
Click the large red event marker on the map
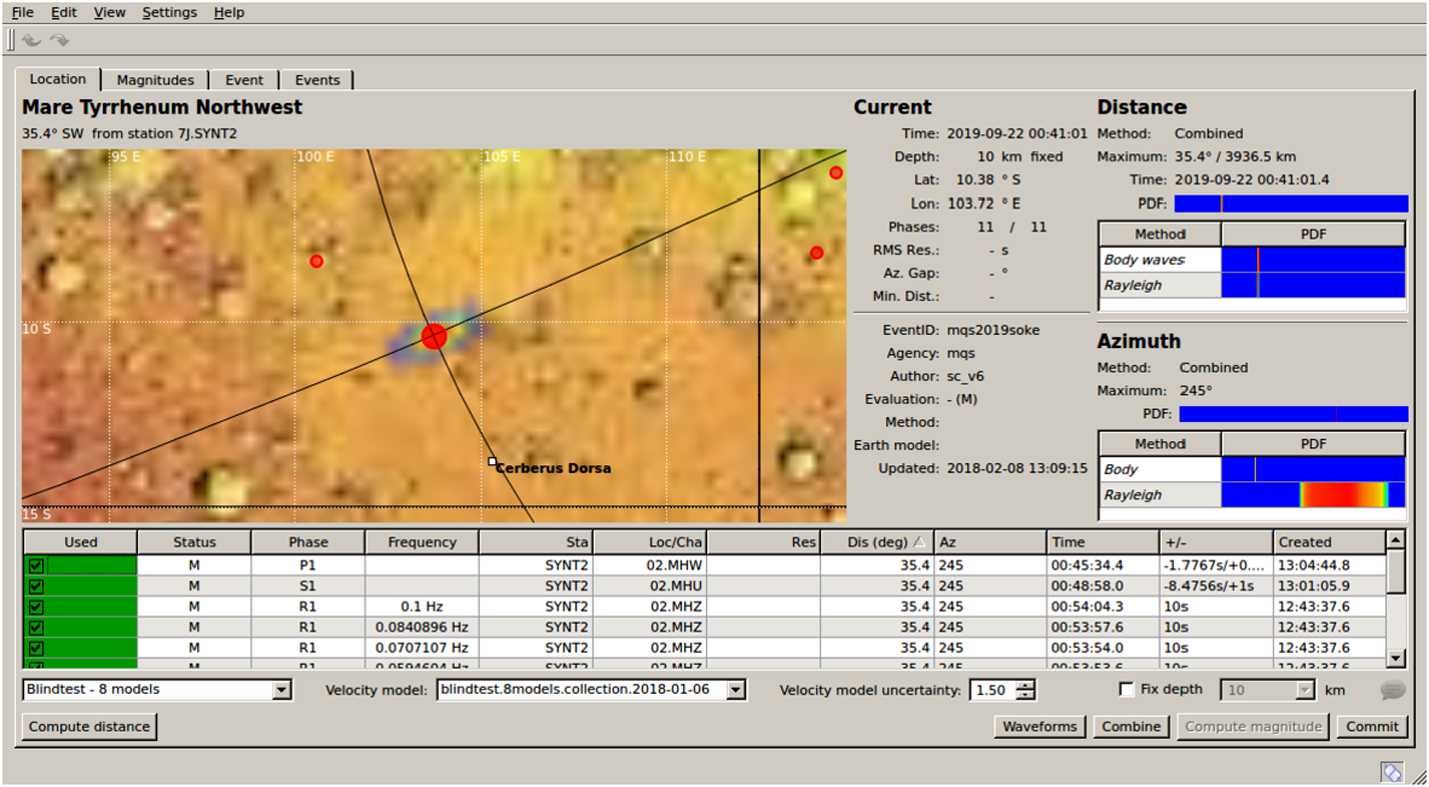[x=433, y=336]
